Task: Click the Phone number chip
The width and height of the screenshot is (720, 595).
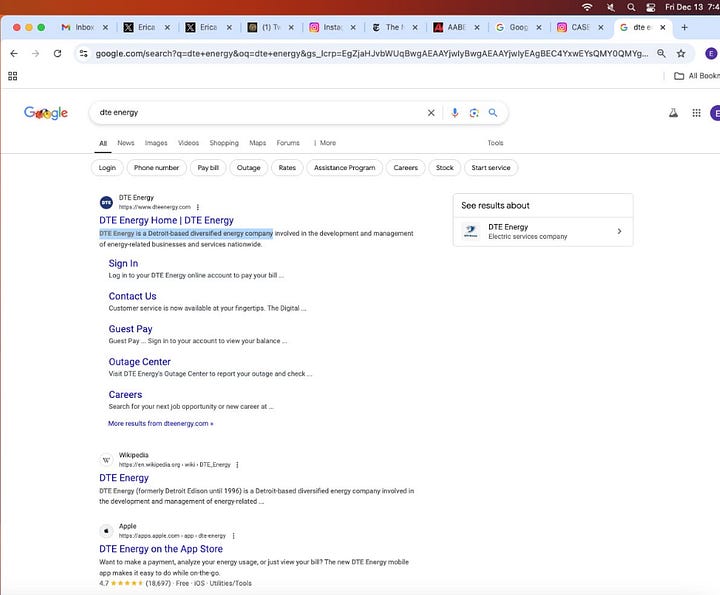Action: click(157, 168)
